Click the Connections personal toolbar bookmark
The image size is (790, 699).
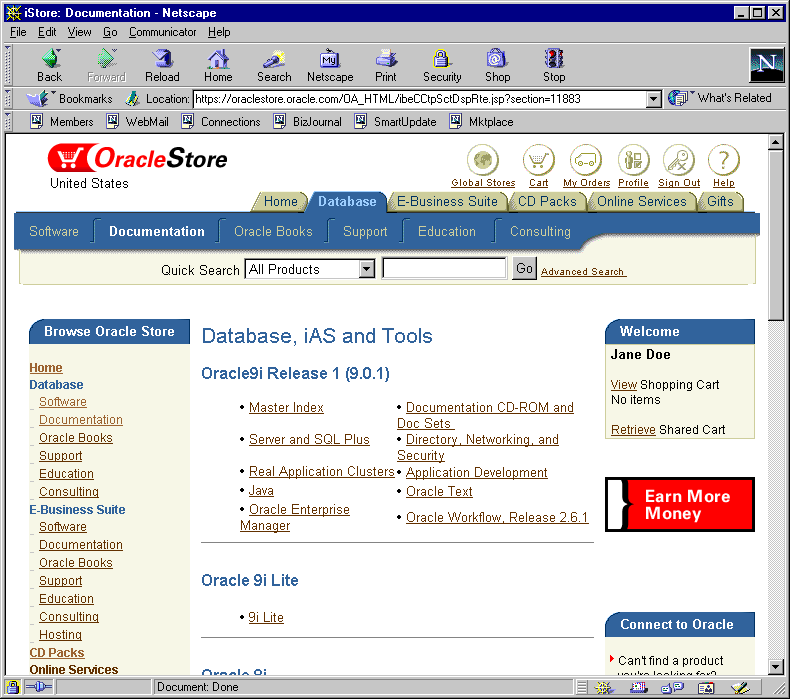(221, 121)
